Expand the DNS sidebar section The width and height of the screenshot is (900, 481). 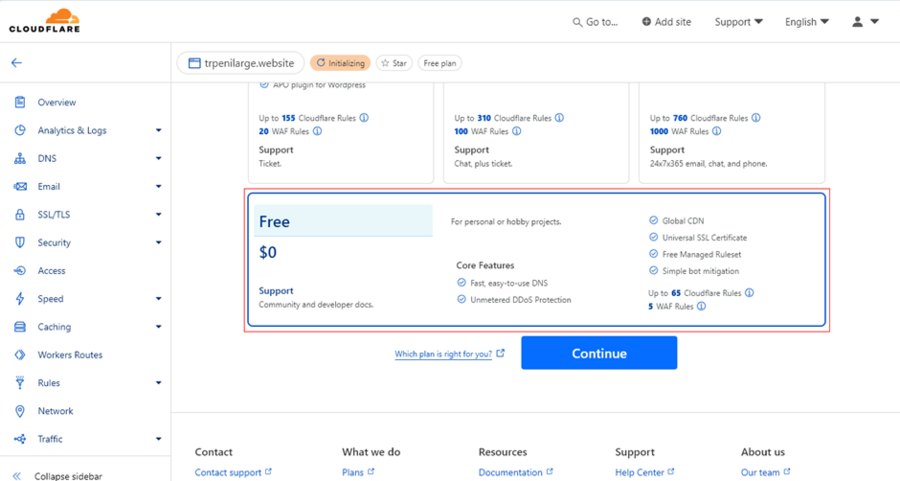tap(158, 158)
